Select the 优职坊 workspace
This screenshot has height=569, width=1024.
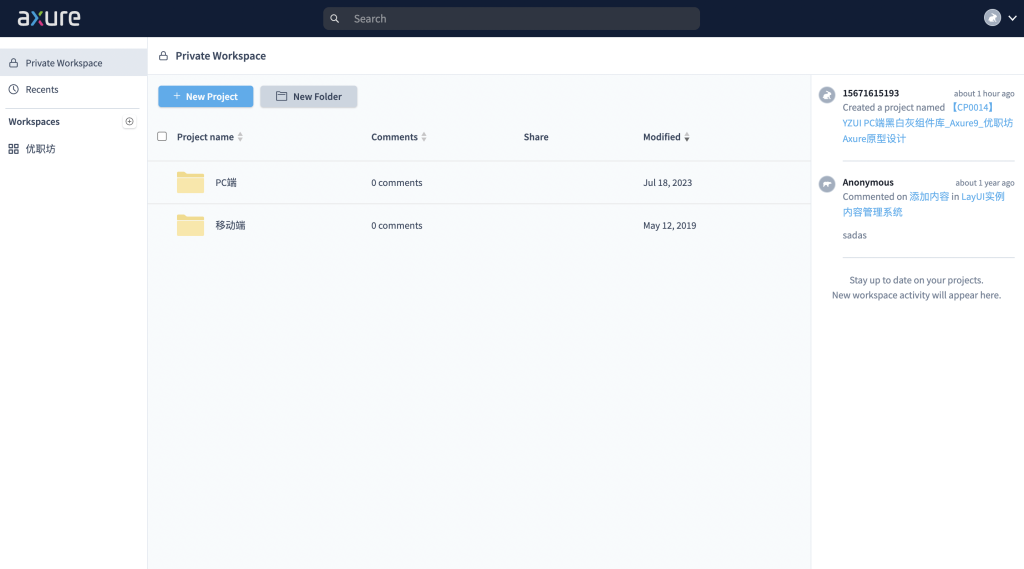40,149
